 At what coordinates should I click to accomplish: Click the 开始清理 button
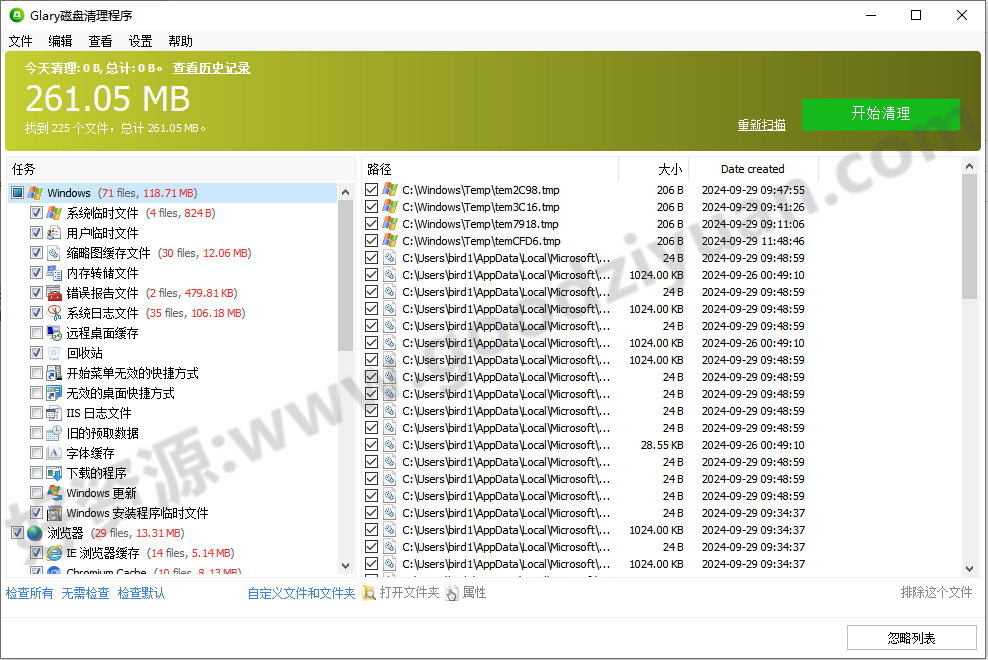pyautogui.click(x=881, y=114)
